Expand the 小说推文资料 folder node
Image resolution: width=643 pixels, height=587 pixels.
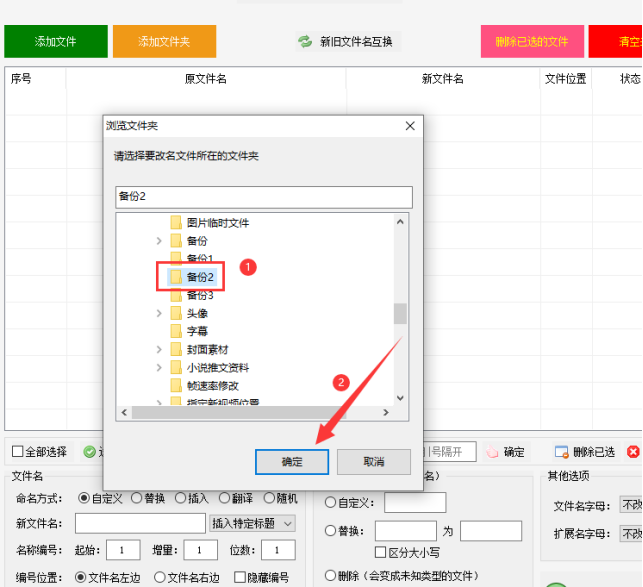click(159, 368)
